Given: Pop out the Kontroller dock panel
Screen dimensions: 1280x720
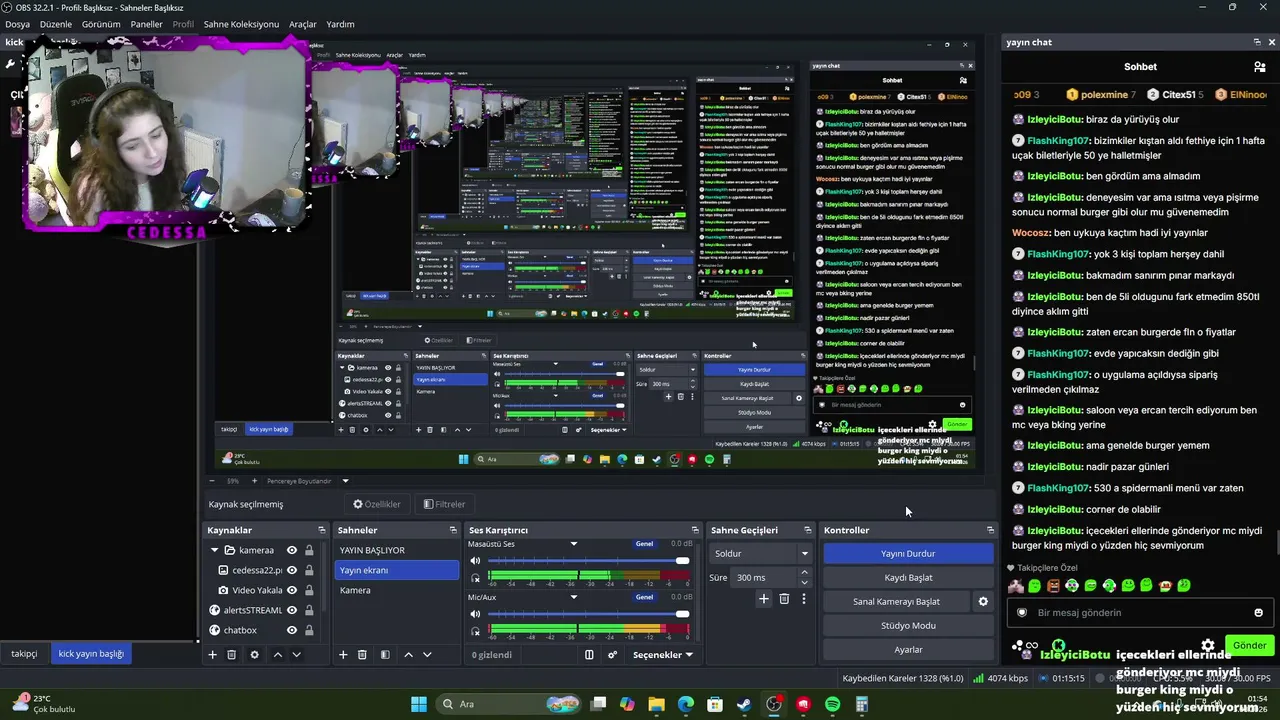Looking at the screenshot, I should [x=990, y=530].
